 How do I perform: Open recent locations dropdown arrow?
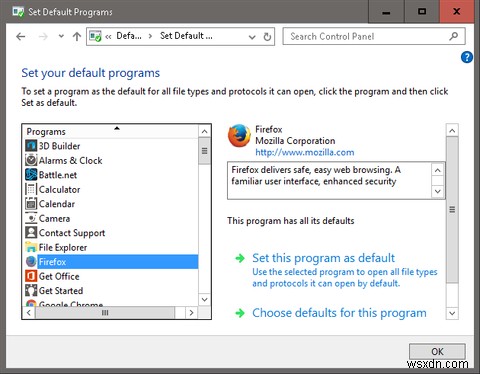tap(61, 36)
